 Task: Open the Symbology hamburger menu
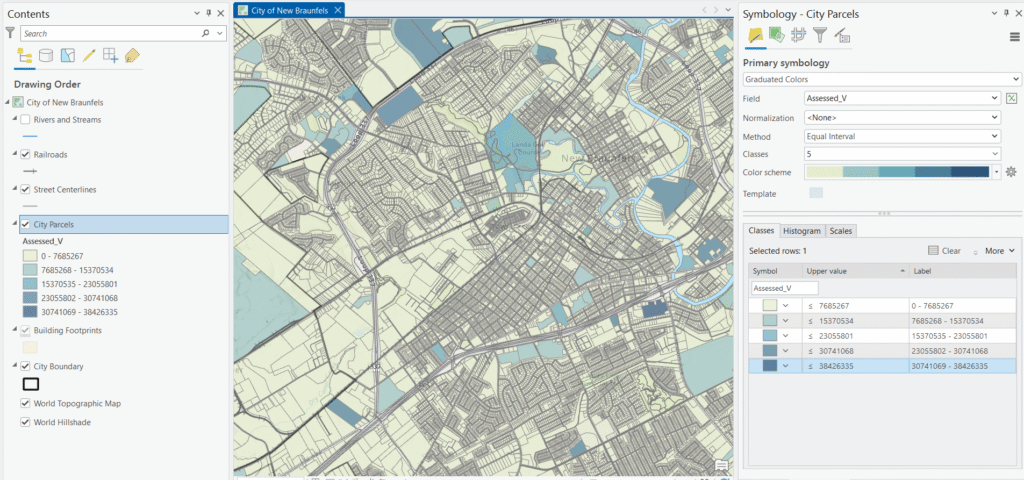point(1014,37)
